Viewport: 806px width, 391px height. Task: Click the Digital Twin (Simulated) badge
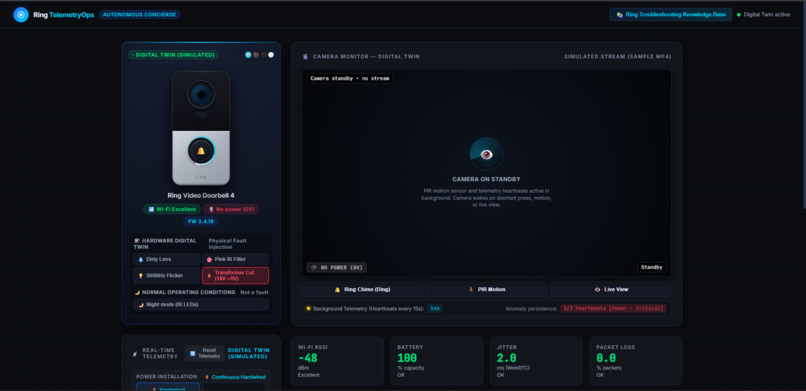(174, 54)
